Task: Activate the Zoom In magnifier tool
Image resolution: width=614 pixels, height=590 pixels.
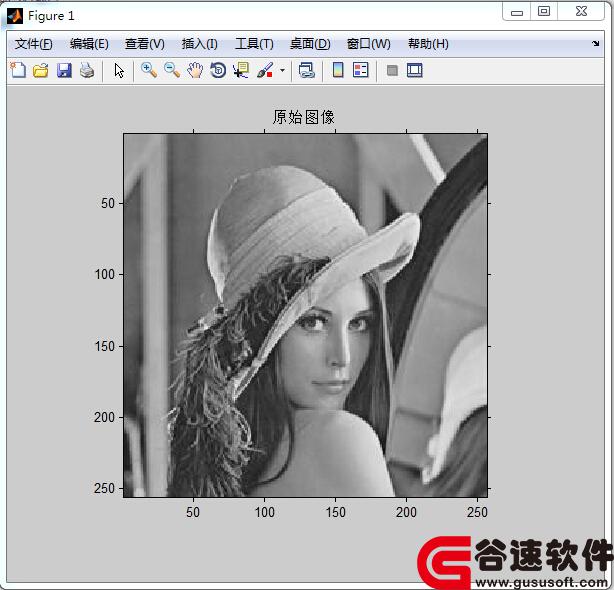Action: click(x=149, y=70)
